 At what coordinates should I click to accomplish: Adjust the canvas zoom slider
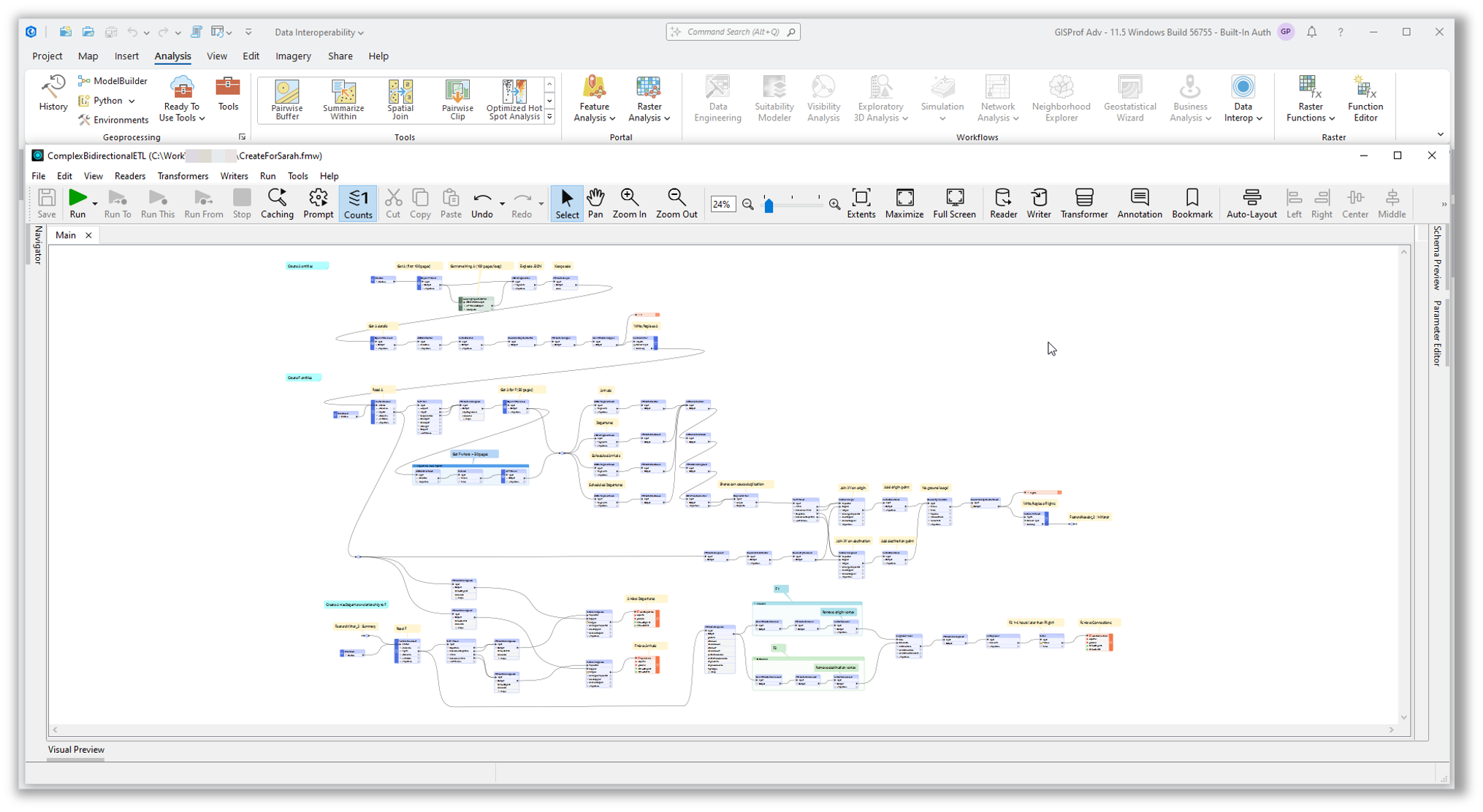(769, 206)
